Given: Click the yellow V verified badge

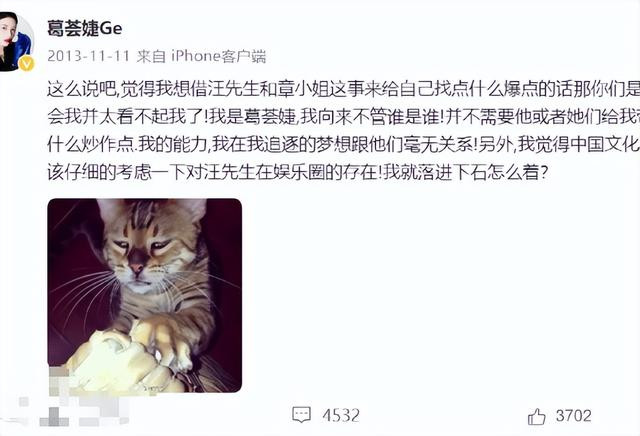Looking at the screenshot, I should pyautogui.click(x=27, y=64).
